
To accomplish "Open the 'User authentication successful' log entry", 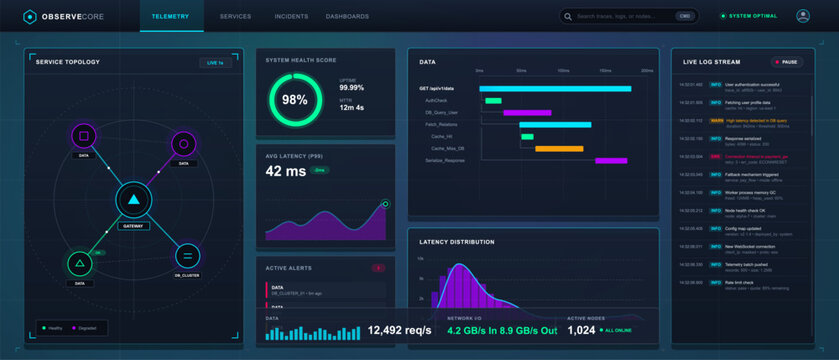I will coord(743,87).
